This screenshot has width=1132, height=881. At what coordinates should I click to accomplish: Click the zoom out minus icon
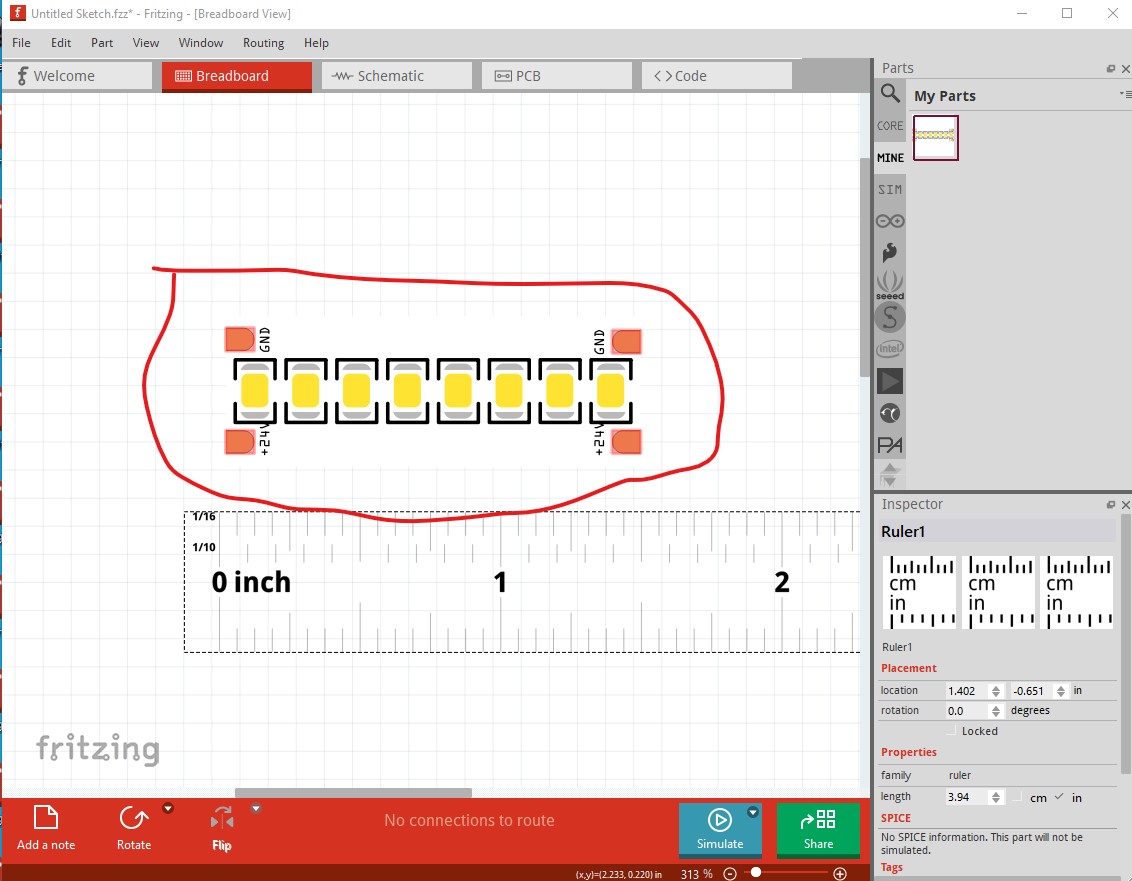[730, 874]
